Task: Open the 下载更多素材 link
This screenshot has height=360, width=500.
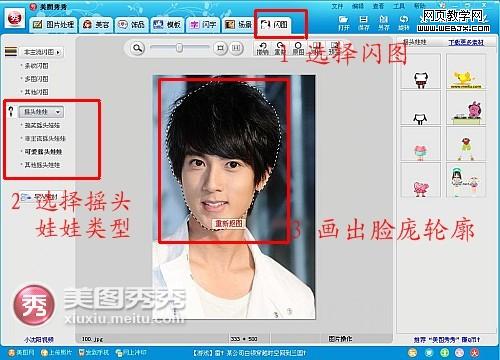Action: (466, 42)
